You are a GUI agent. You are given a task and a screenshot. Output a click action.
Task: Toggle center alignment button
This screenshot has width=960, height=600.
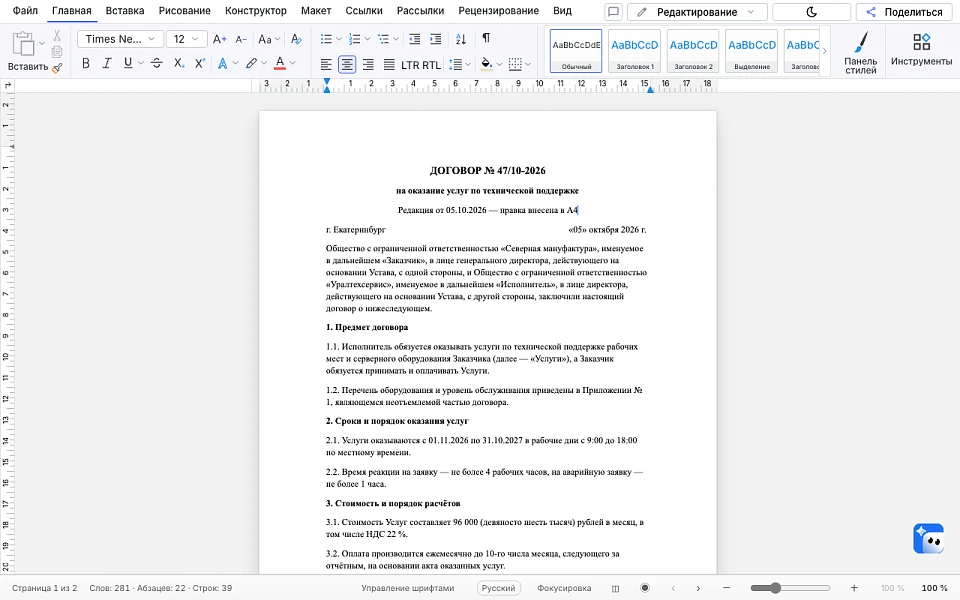[347, 64]
